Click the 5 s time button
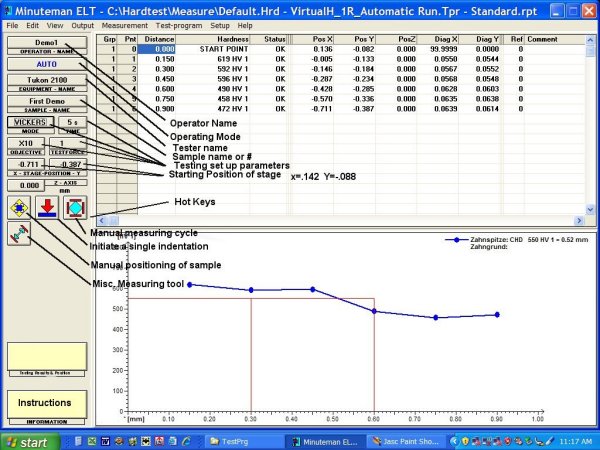The image size is (600, 450). click(x=72, y=122)
